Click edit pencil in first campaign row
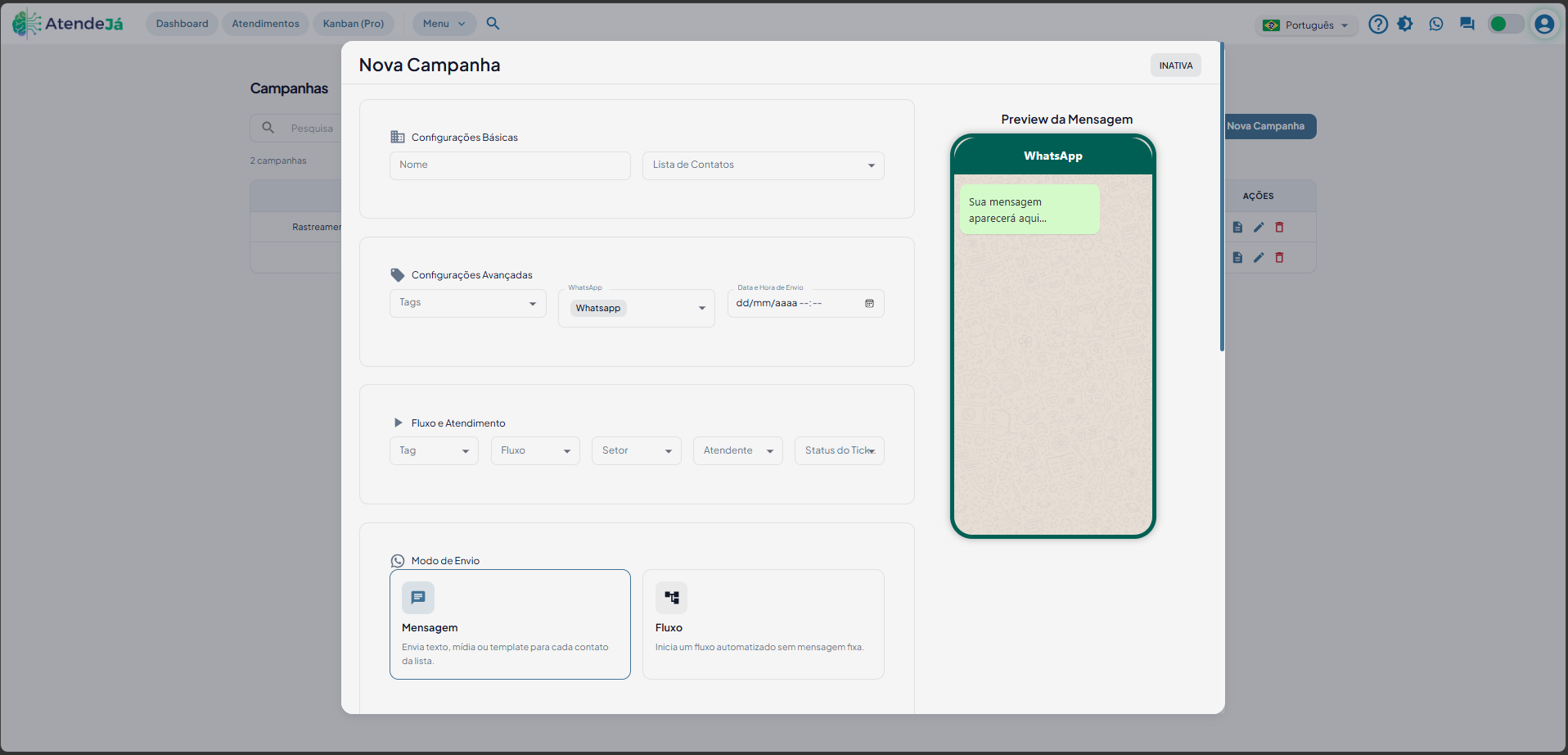Screen dimensions: 1568x755 (1259, 228)
